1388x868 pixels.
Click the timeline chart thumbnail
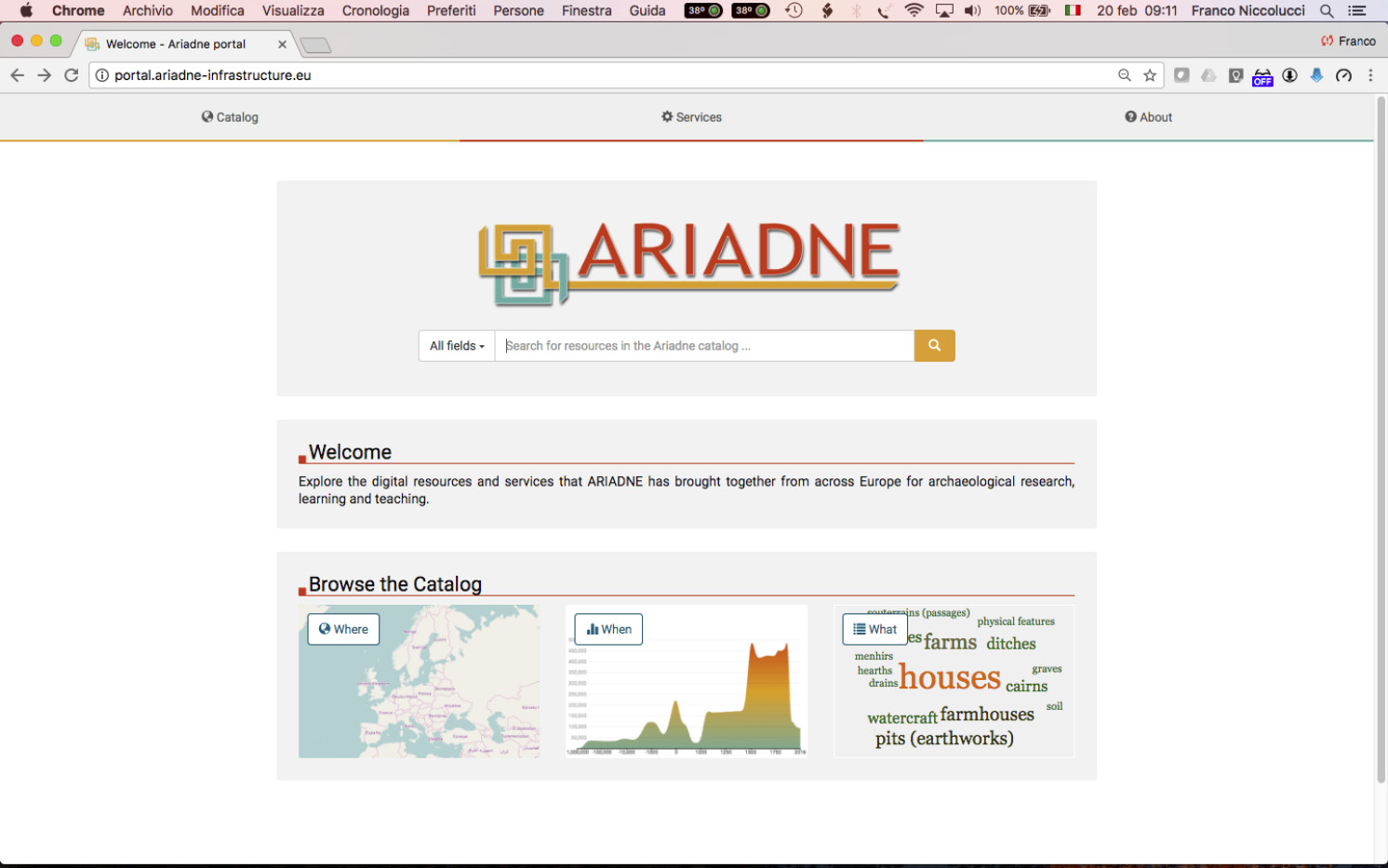click(687, 681)
